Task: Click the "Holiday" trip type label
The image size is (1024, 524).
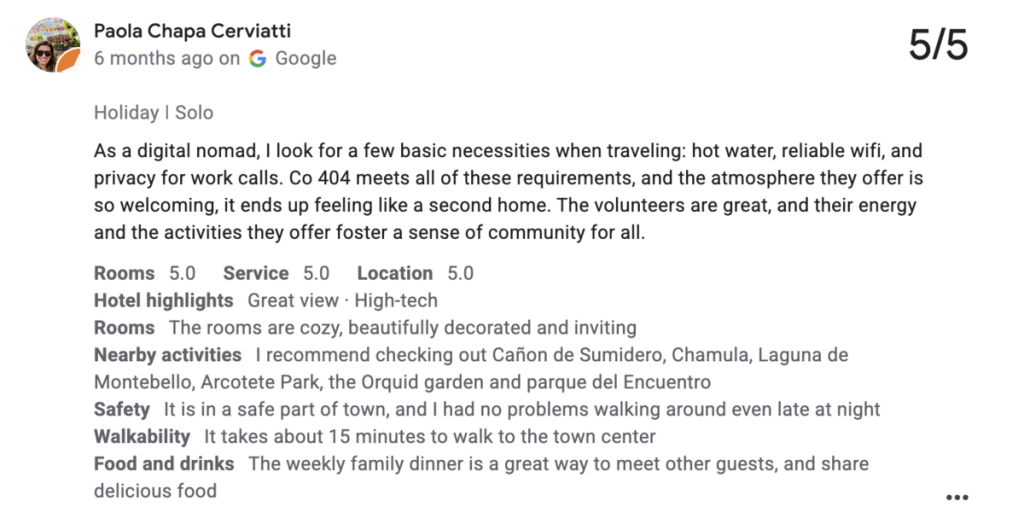Action: pos(126,112)
